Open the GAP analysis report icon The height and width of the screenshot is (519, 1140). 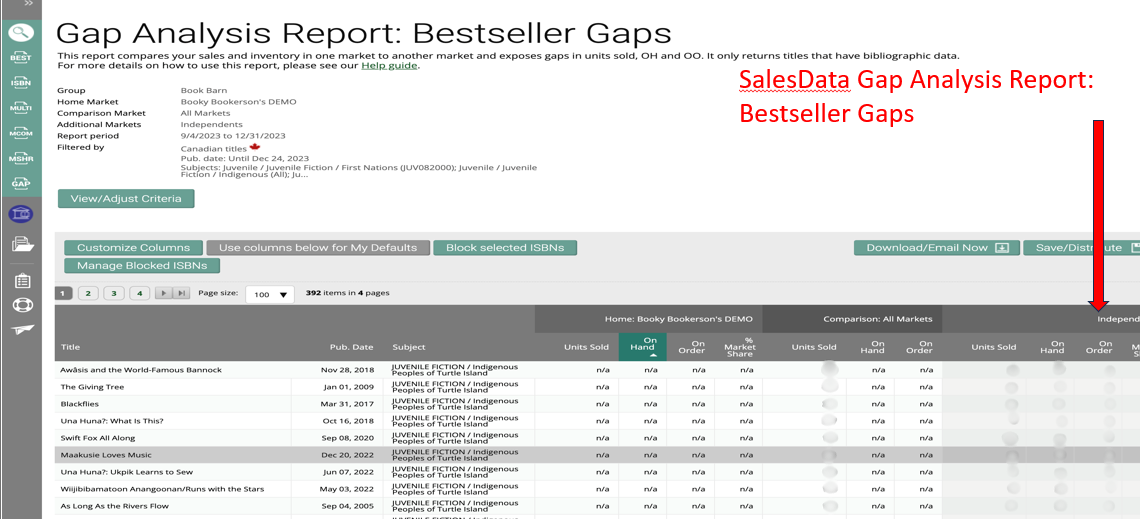20,183
